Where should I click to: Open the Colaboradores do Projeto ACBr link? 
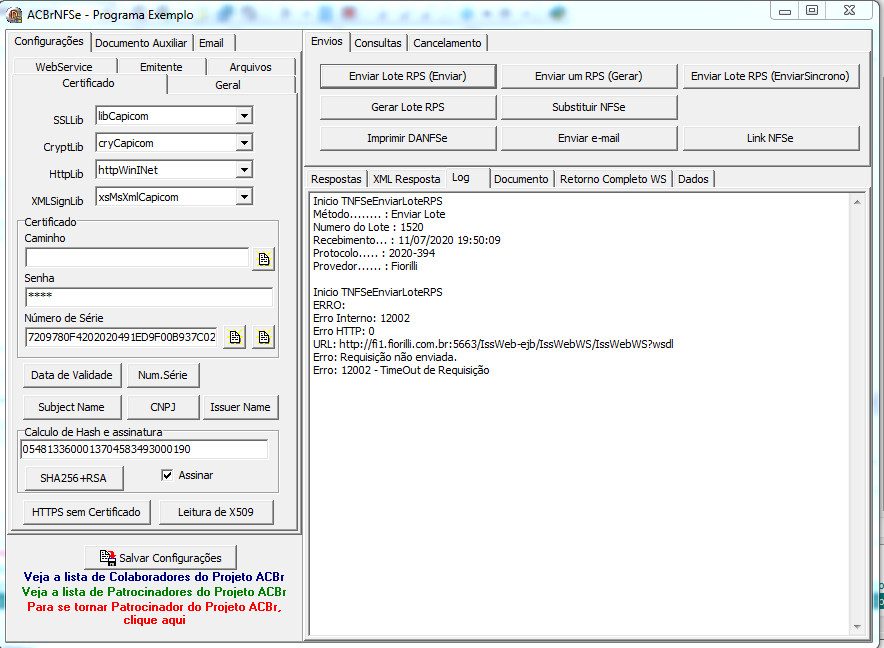point(154,577)
